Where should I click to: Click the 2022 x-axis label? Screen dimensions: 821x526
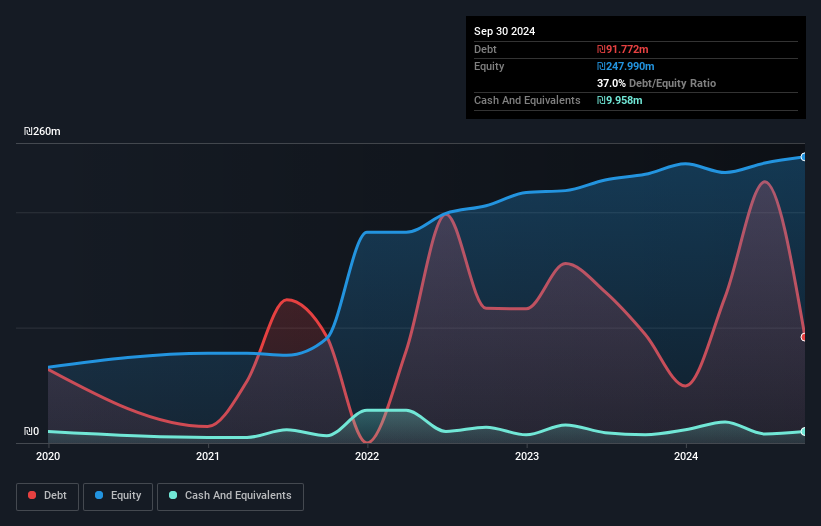[367, 456]
